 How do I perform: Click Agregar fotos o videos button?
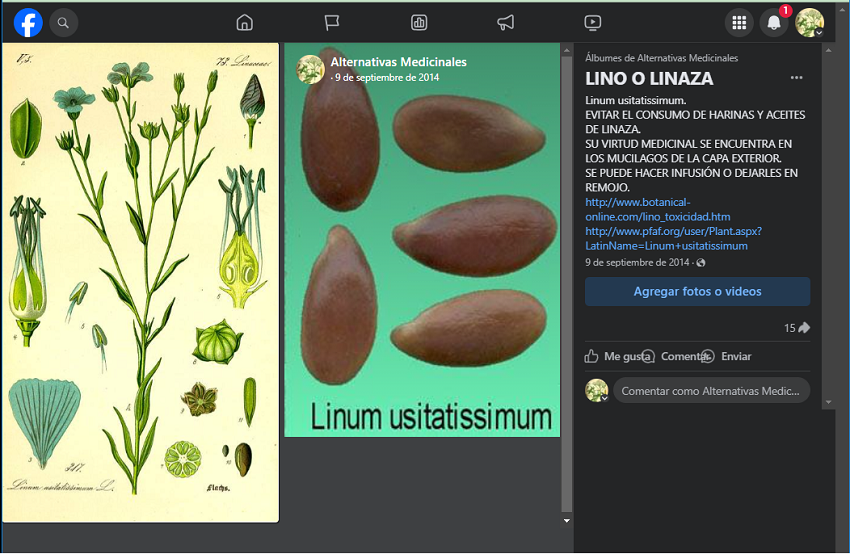[697, 292]
